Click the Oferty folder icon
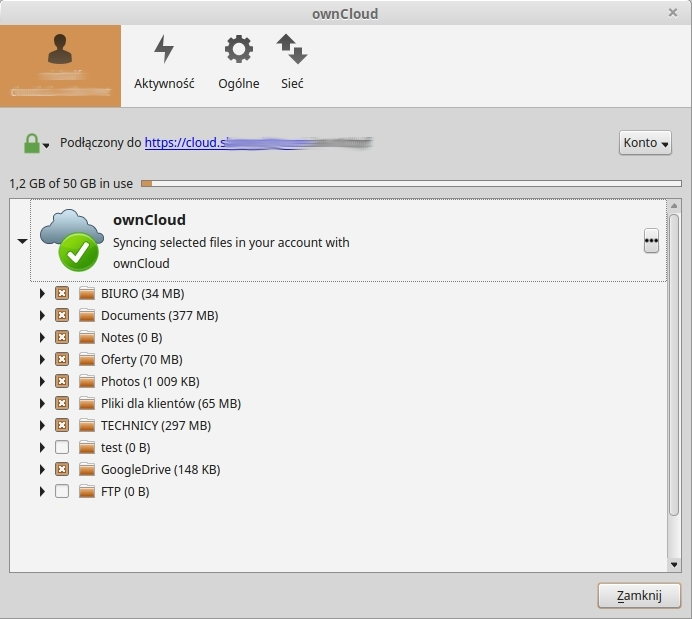This screenshot has width=692, height=619. tap(87, 359)
